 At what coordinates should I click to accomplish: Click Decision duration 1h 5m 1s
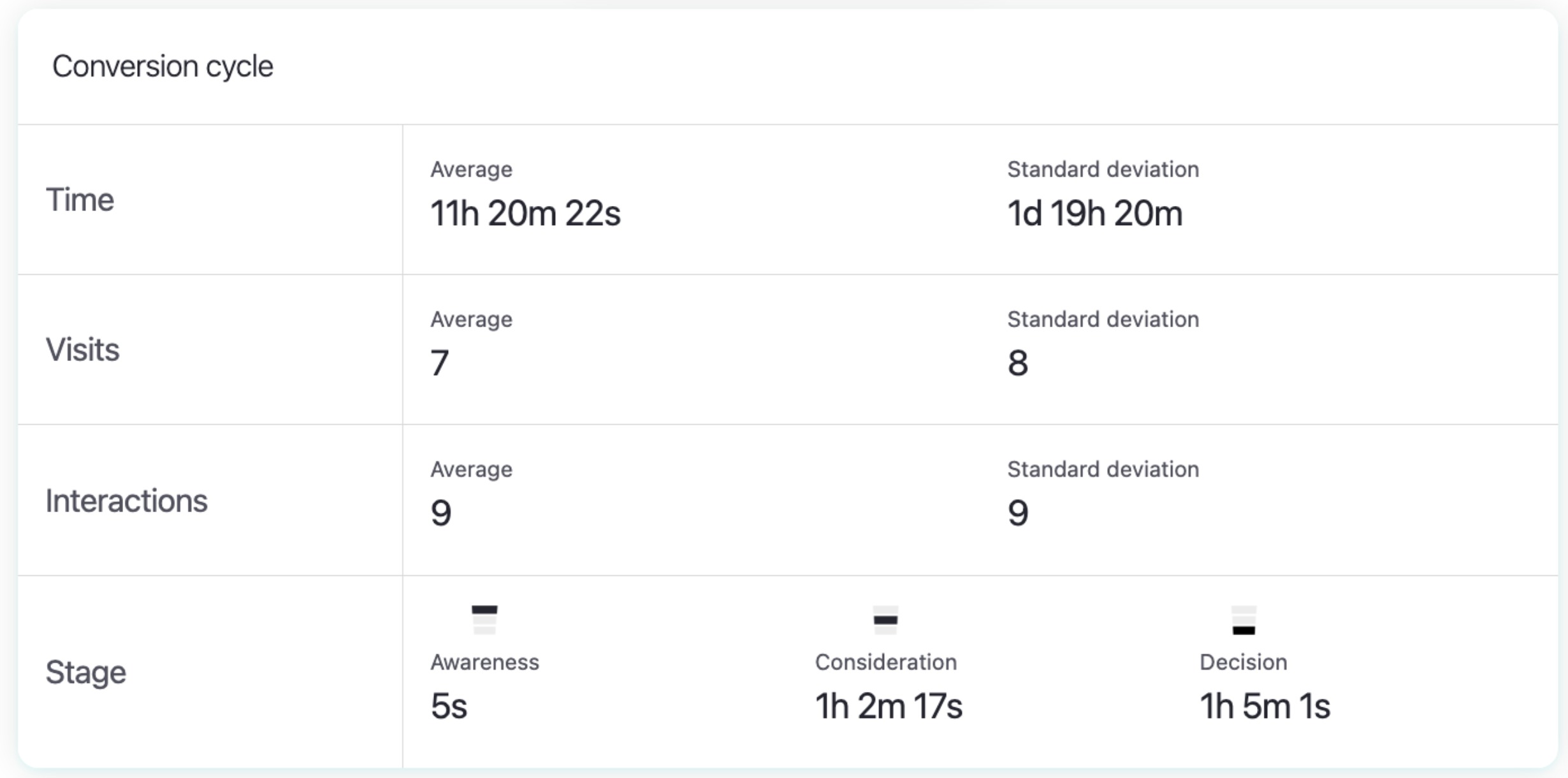click(x=1265, y=706)
